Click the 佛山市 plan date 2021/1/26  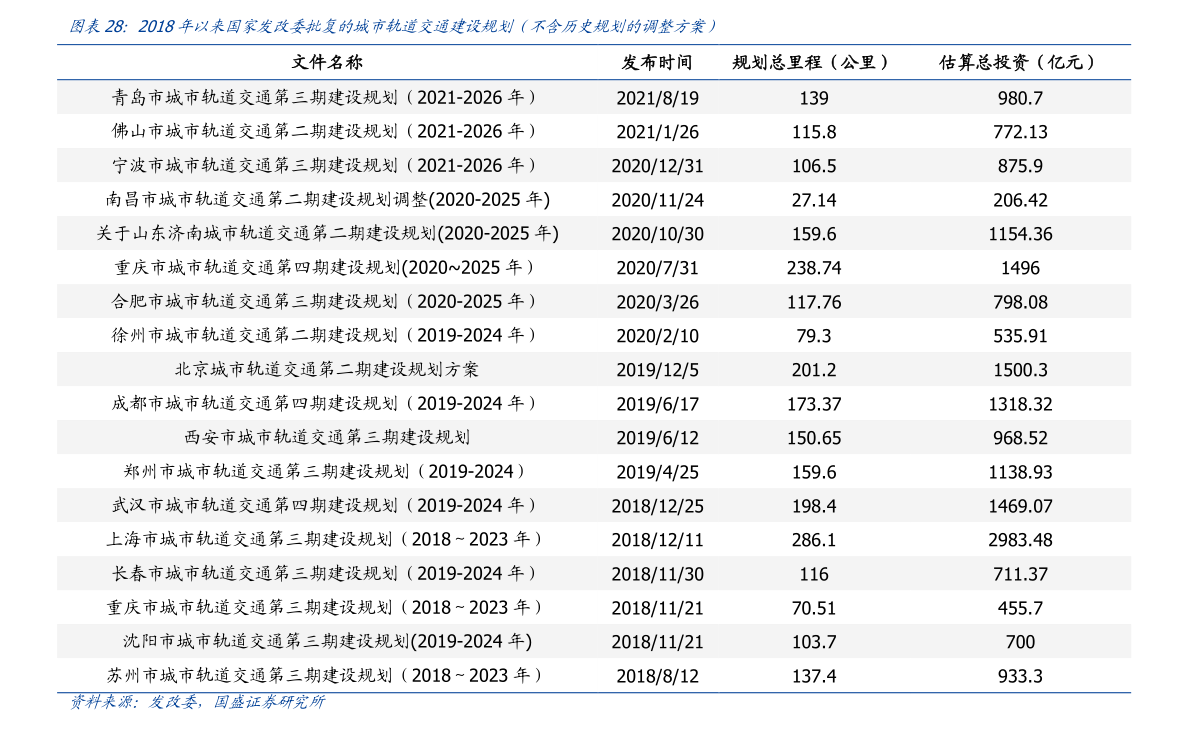(x=657, y=132)
